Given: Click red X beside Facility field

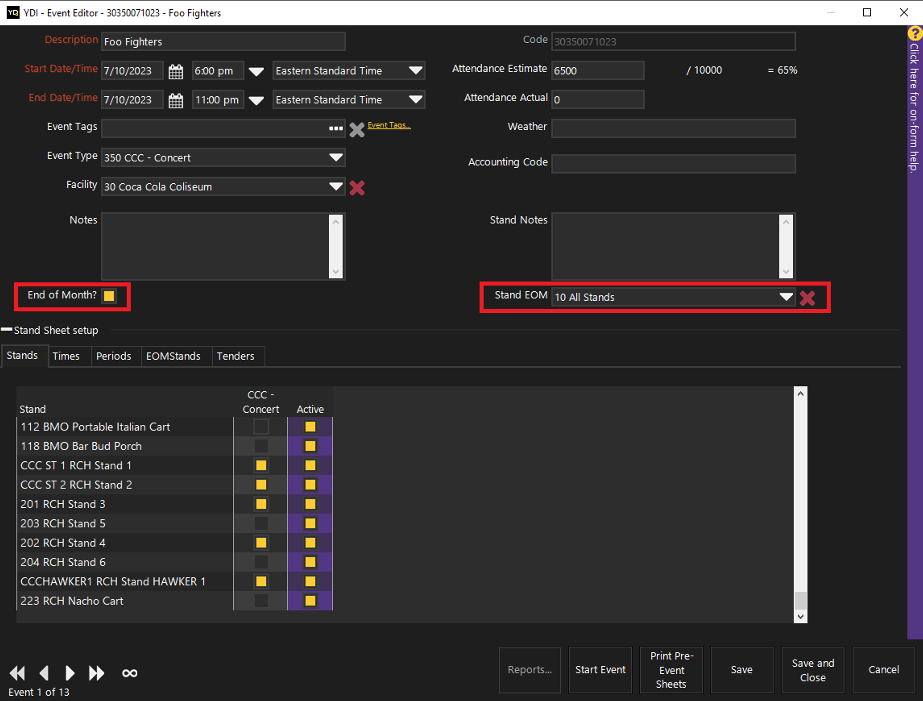Looking at the screenshot, I should pyautogui.click(x=356, y=187).
